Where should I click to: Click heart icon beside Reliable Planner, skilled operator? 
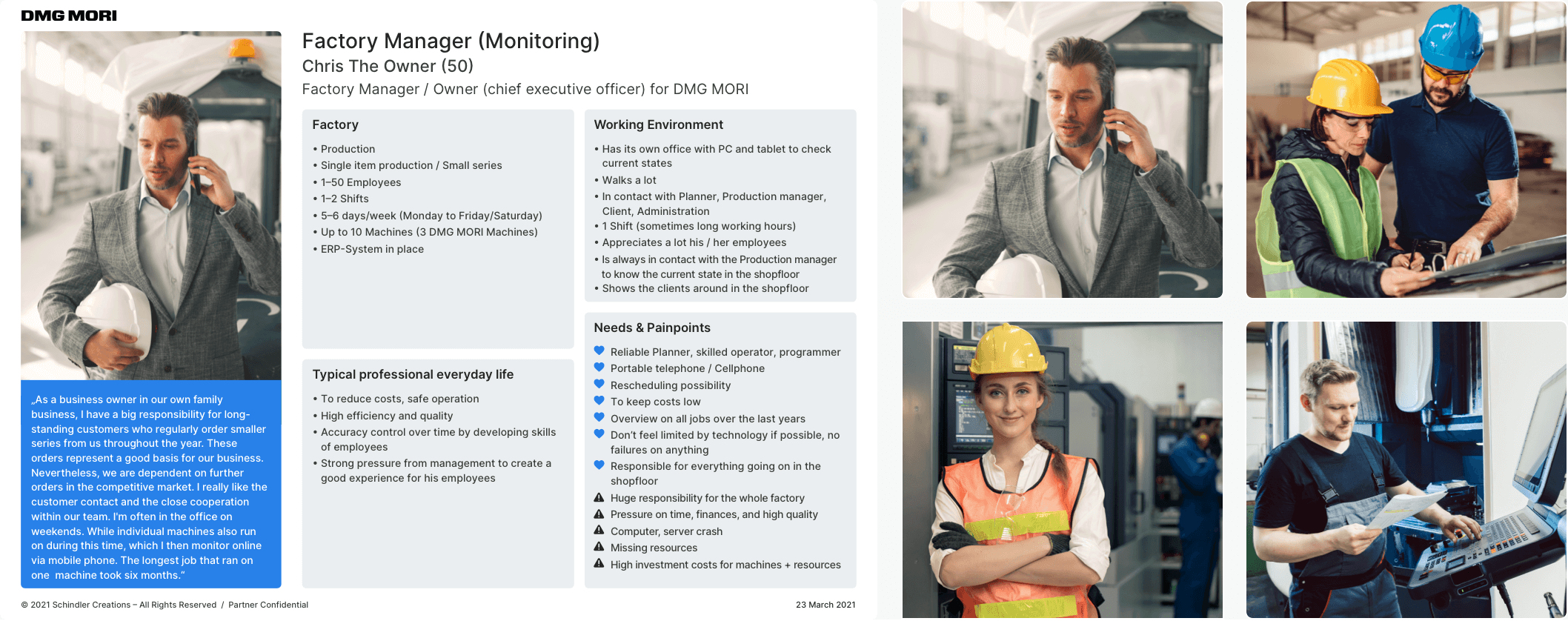tap(599, 351)
